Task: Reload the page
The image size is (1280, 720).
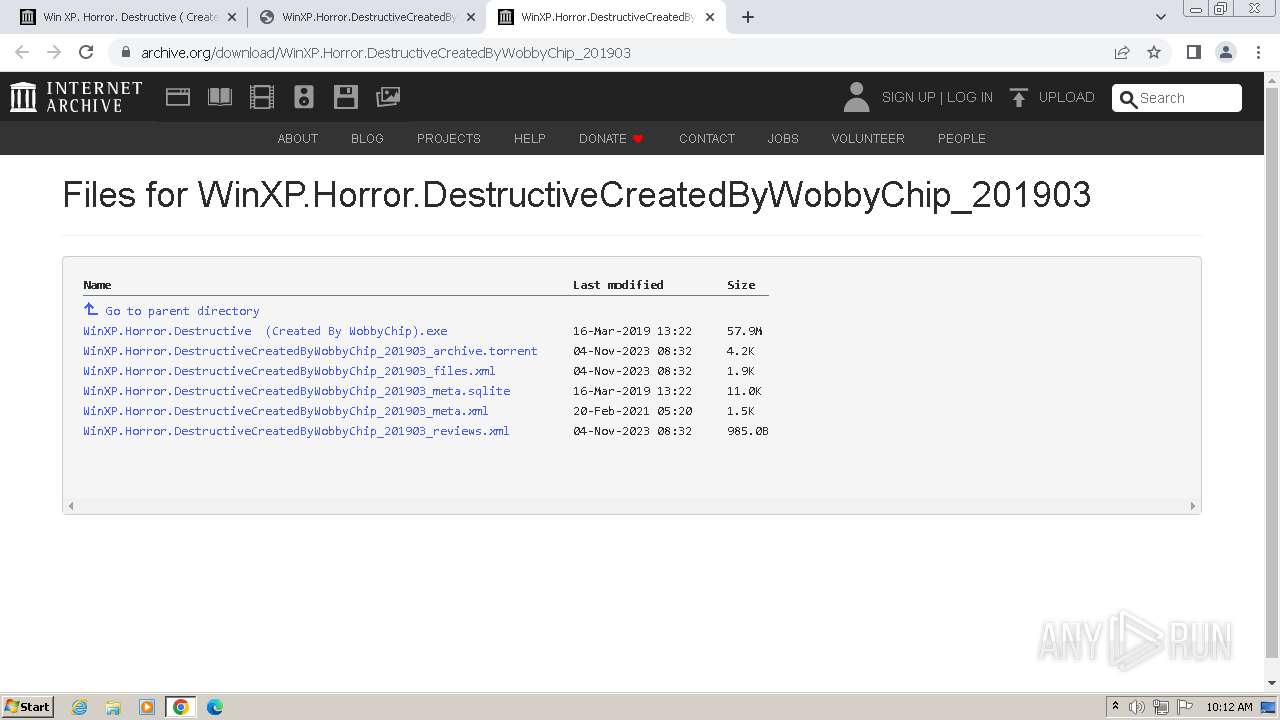Action: (x=86, y=52)
